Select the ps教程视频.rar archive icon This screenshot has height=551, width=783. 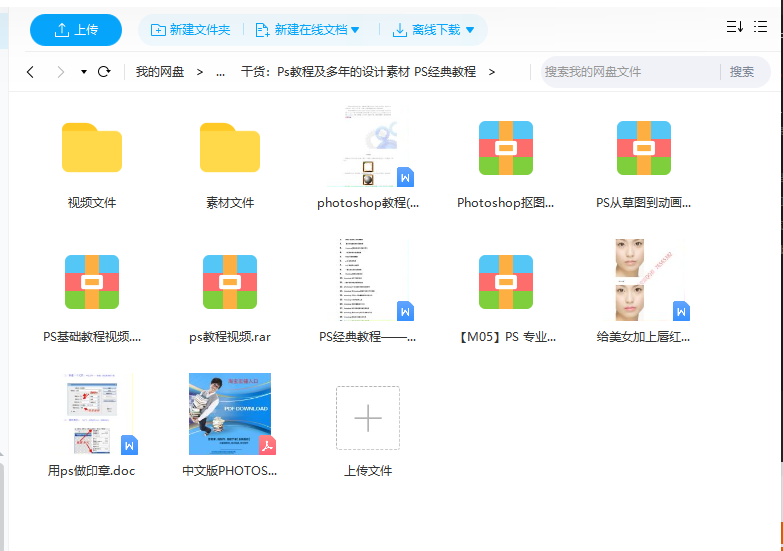point(230,282)
